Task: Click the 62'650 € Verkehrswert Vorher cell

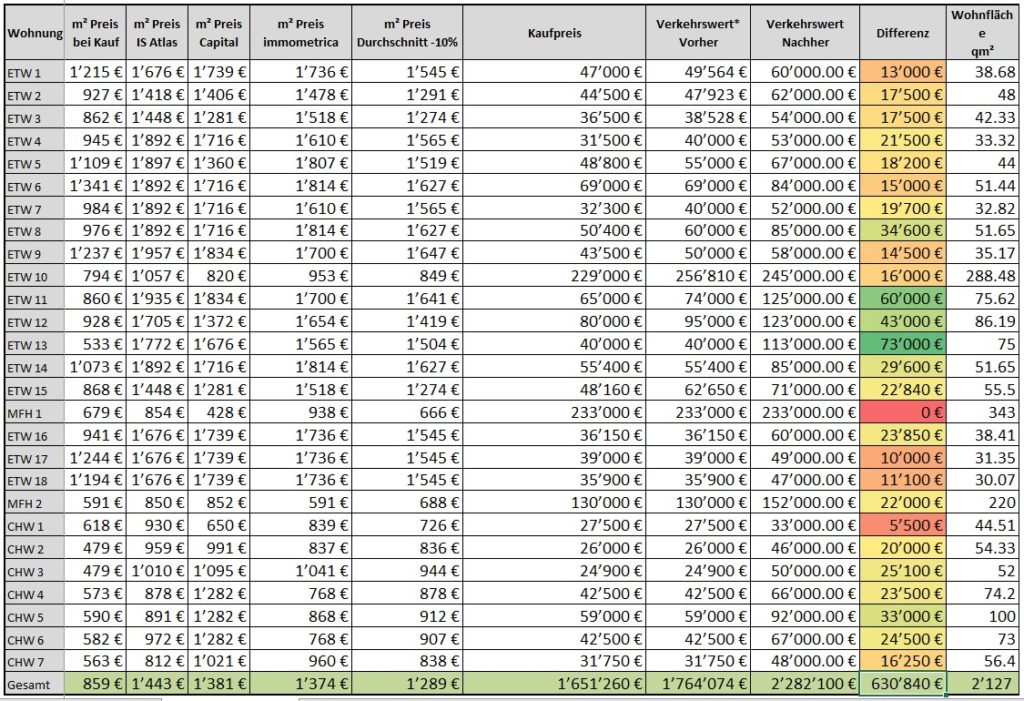Action: pos(698,389)
